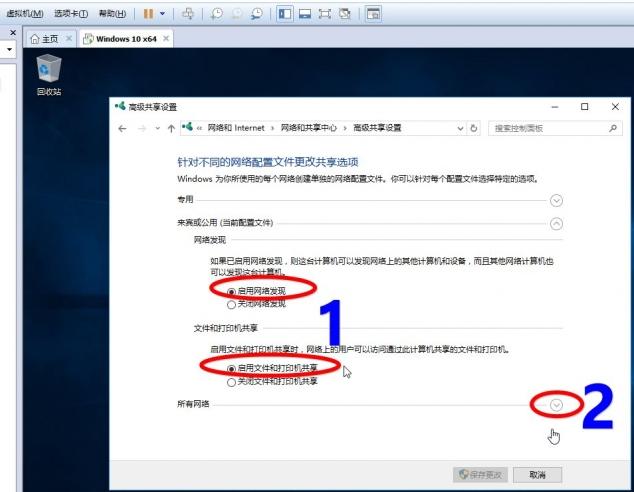Collapse the 来宾或公用 profile section
634x492 pixels.
click(556, 224)
